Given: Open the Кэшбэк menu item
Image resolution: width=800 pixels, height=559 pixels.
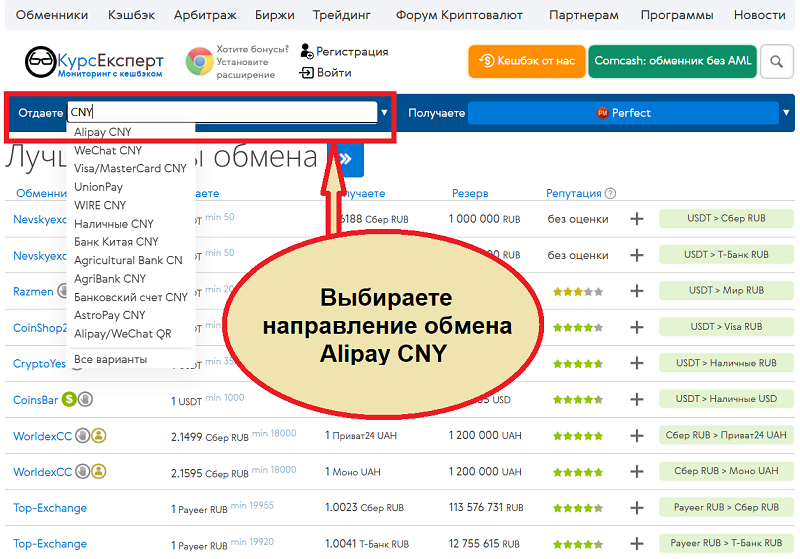Looking at the screenshot, I should (131, 15).
